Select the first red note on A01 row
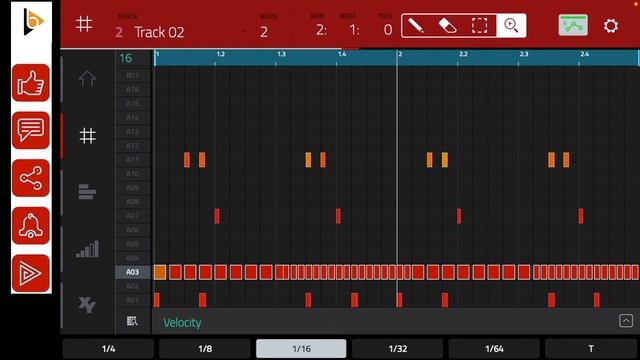Viewport: 640px width, 360px height. pyautogui.click(x=157, y=300)
